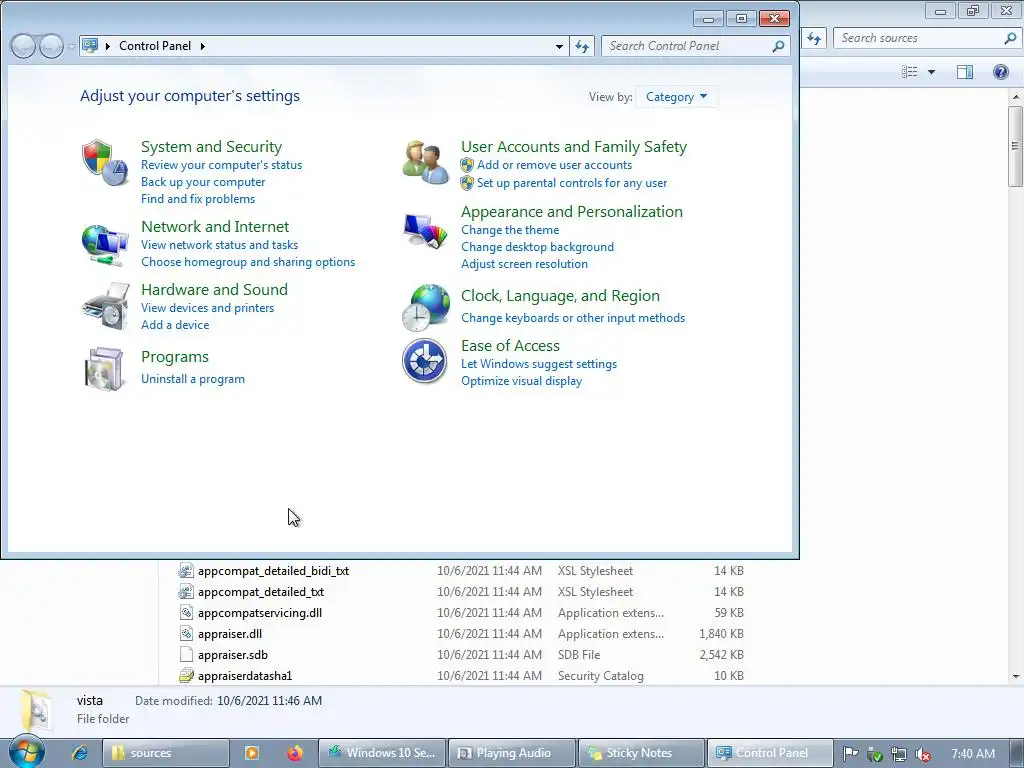Expand the arrow after Control Panel breadcrumb
Image resolution: width=1024 pixels, height=768 pixels.
pos(202,46)
